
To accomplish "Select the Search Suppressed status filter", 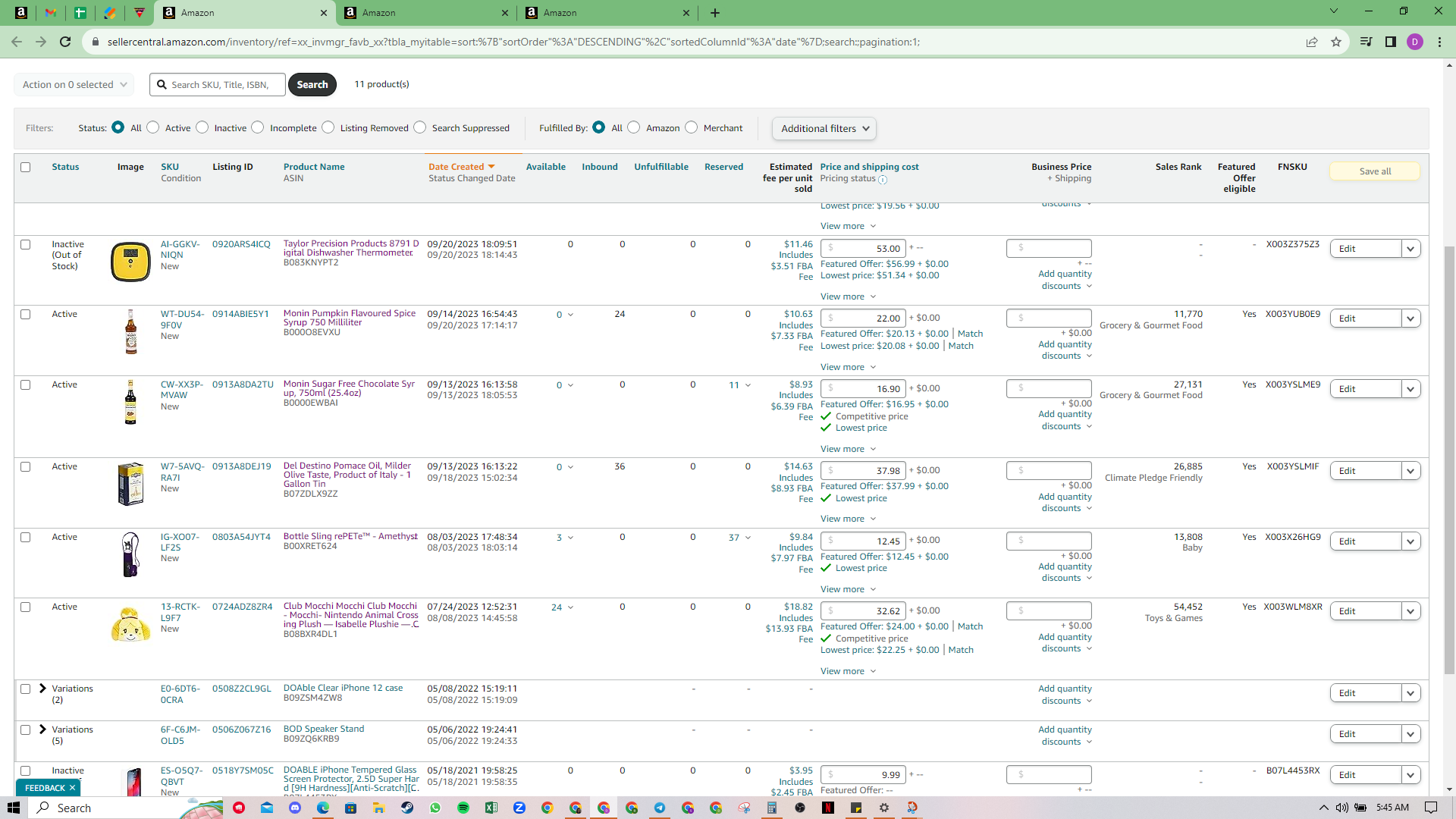I will [x=420, y=127].
